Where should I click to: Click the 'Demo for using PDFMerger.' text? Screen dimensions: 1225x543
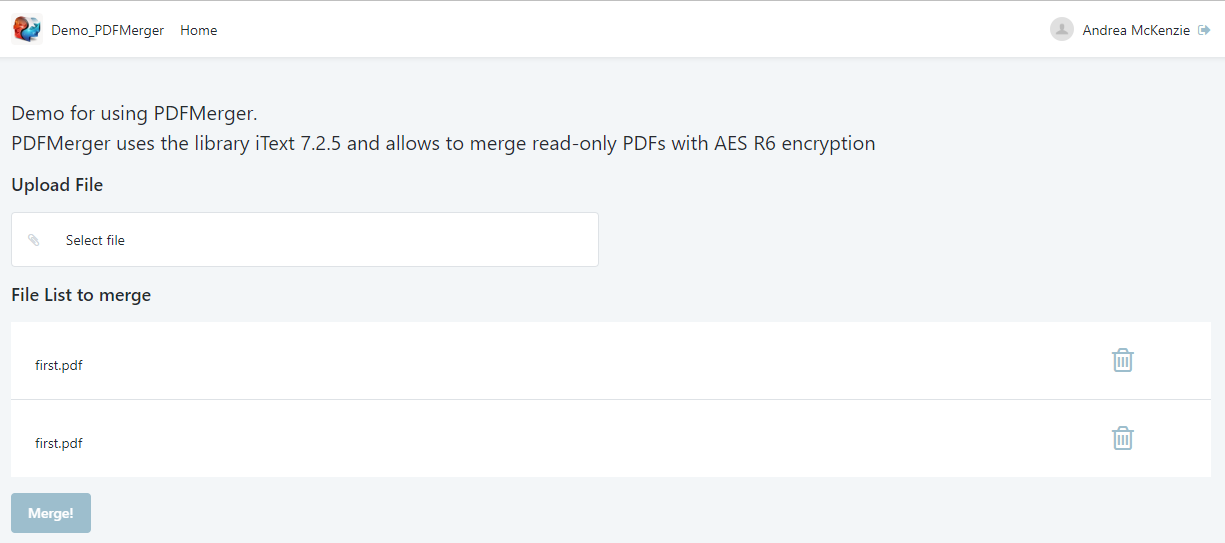click(134, 113)
